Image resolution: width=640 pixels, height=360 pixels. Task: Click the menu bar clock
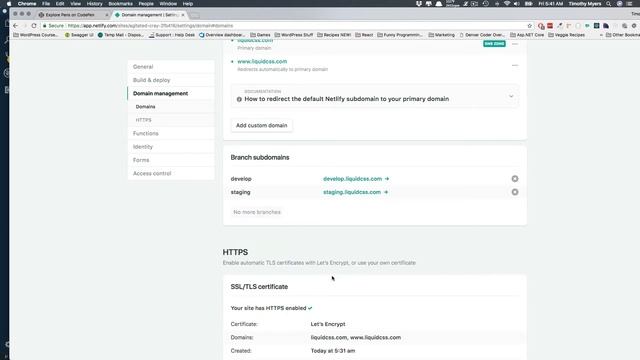[x=550, y=4]
